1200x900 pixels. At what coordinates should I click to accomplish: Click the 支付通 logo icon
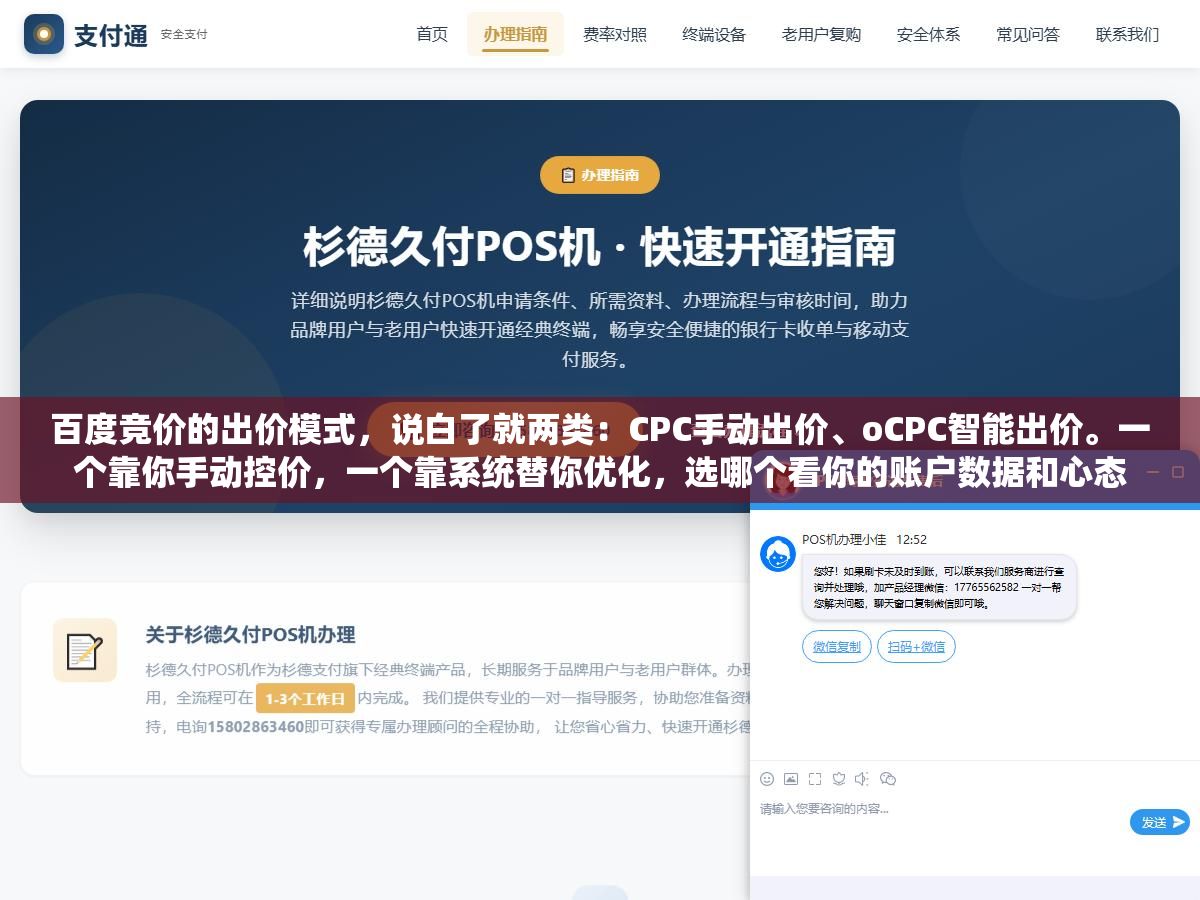pyautogui.click(x=44, y=34)
